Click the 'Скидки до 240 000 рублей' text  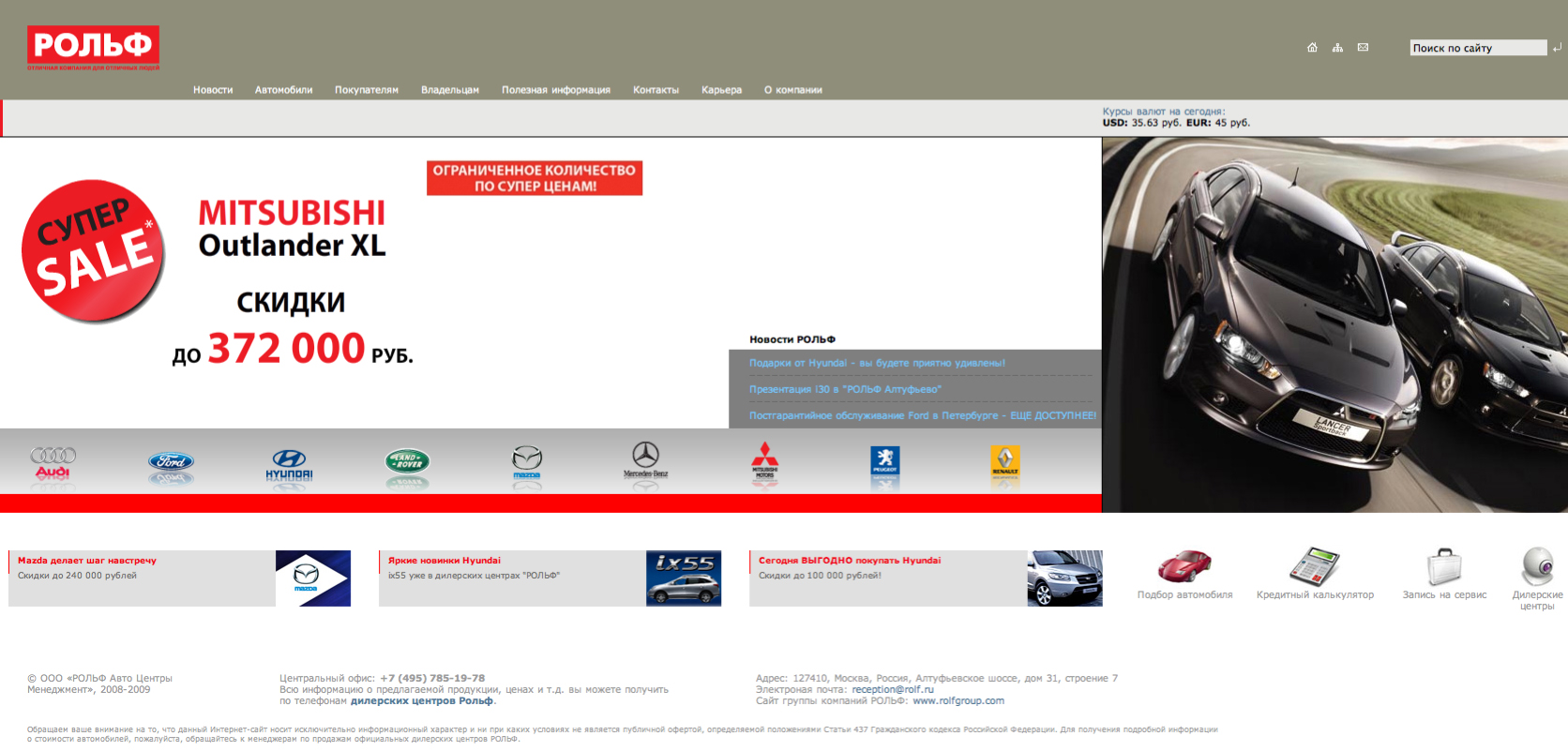click(x=77, y=576)
